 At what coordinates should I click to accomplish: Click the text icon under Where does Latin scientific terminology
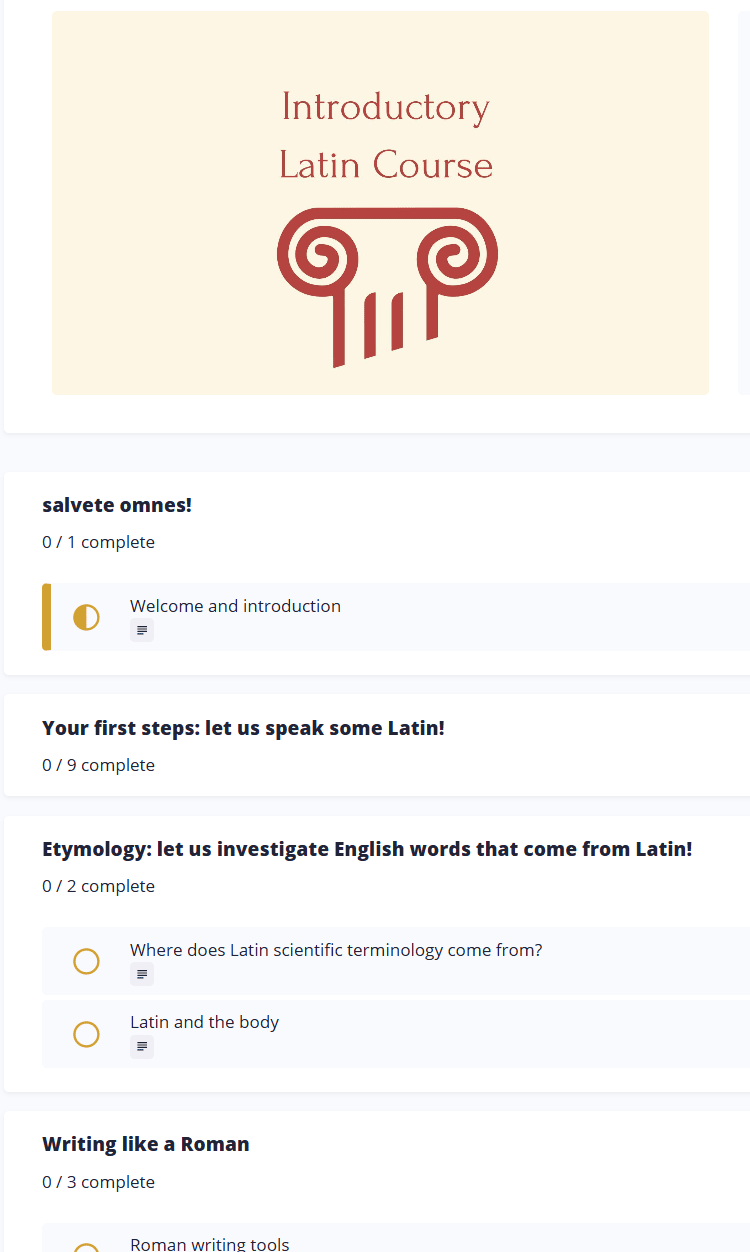pyautogui.click(x=142, y=974)
